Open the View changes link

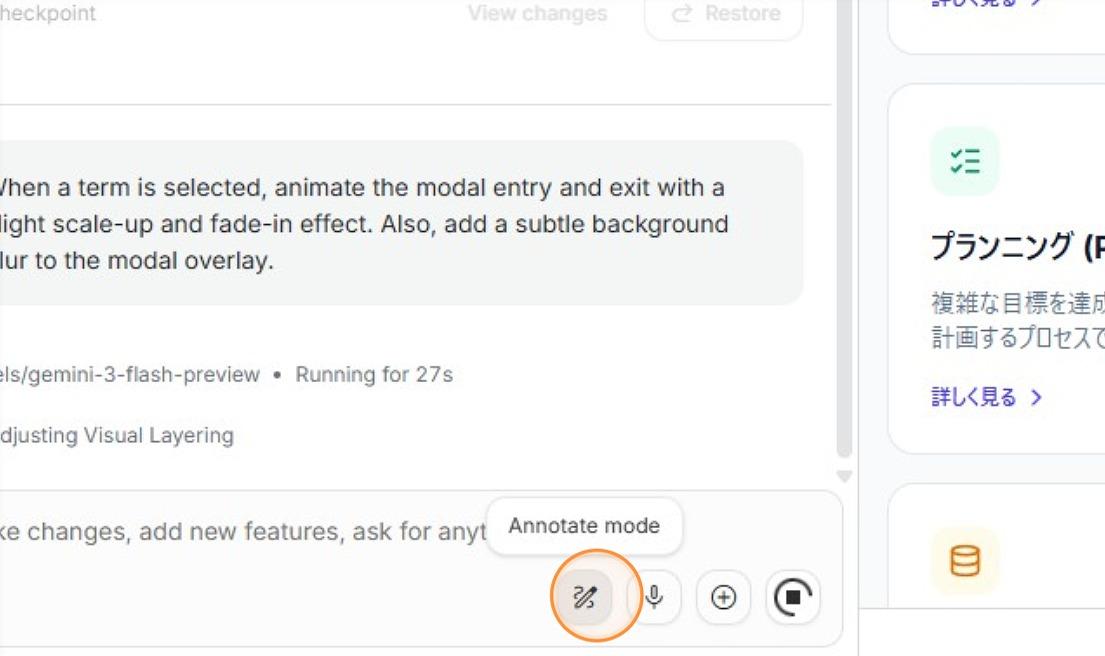[x=537, y=14]
